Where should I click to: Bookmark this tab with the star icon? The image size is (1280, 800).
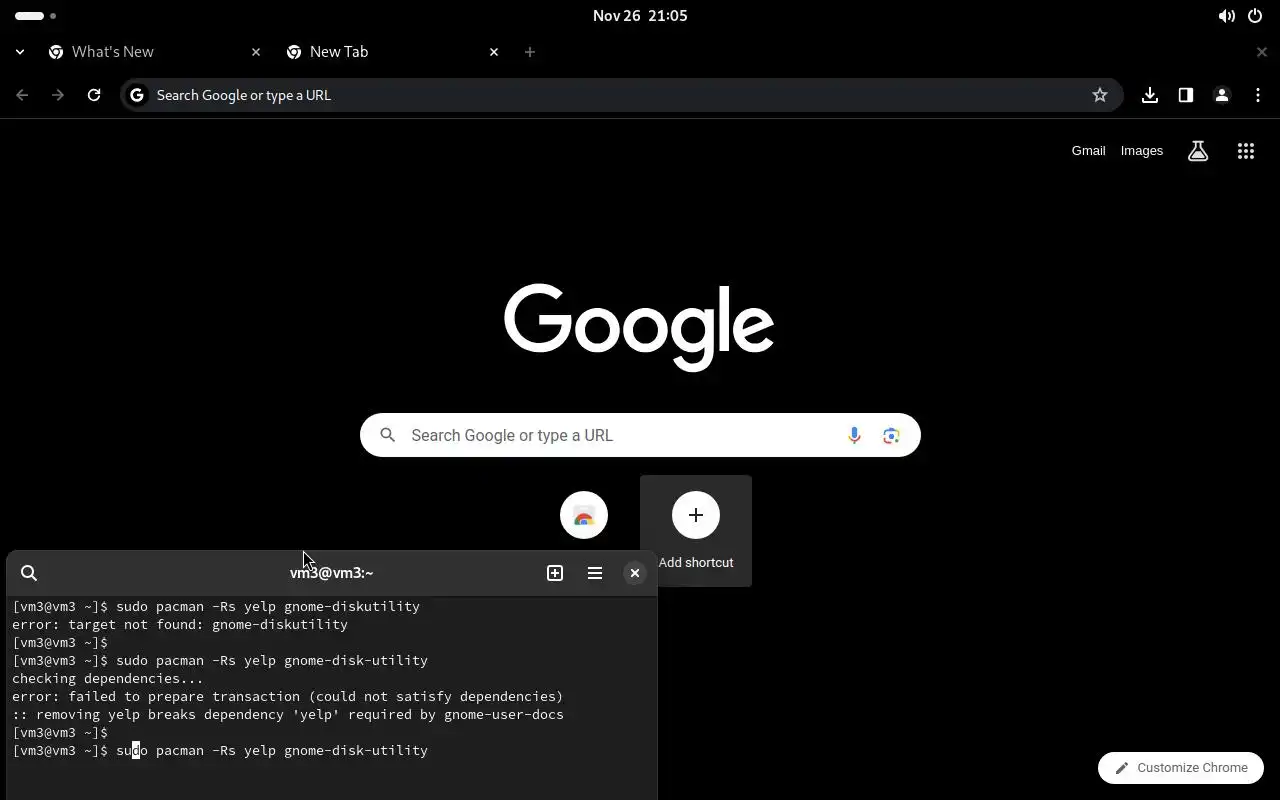tap(1100, 95)
